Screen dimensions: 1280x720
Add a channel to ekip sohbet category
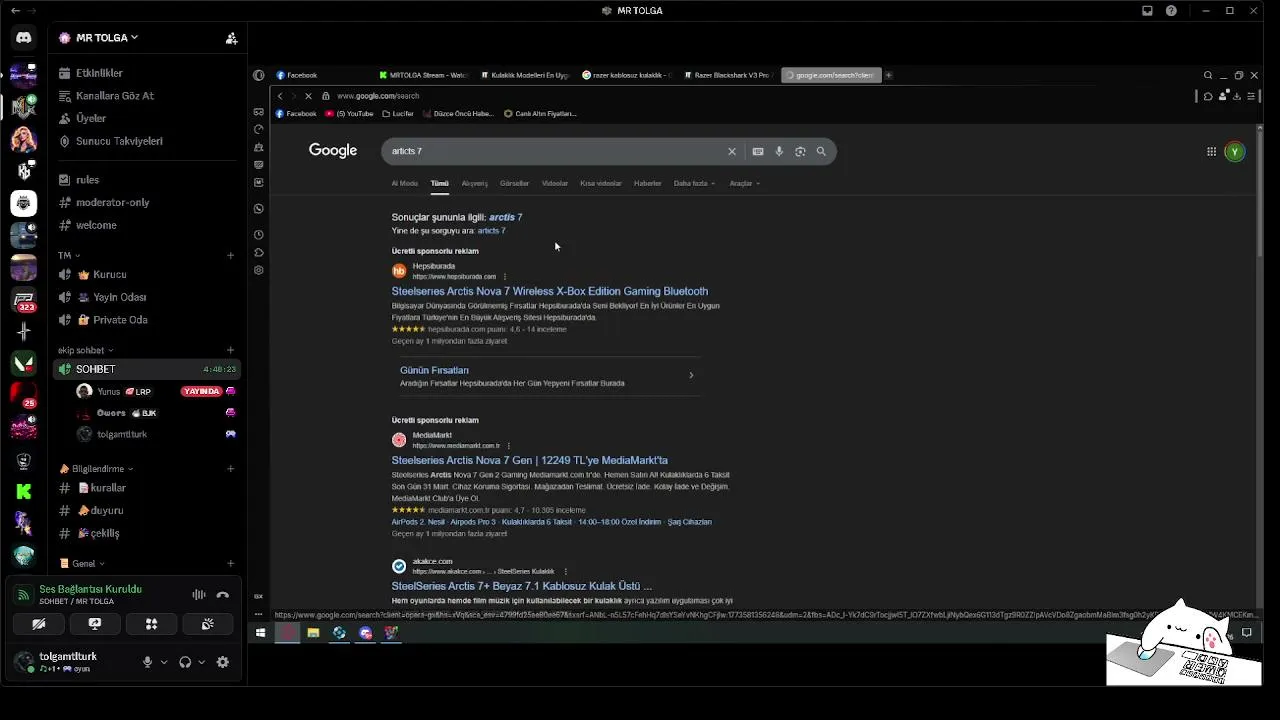click(231, 350)
